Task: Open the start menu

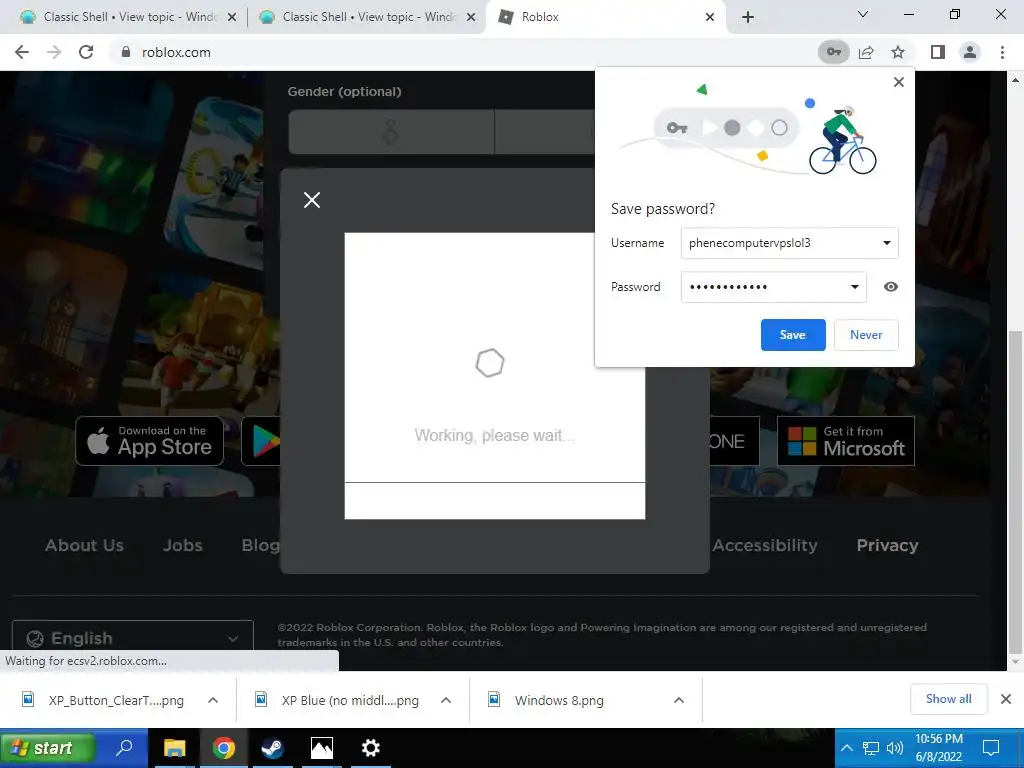Action: [x=48, y=748]
